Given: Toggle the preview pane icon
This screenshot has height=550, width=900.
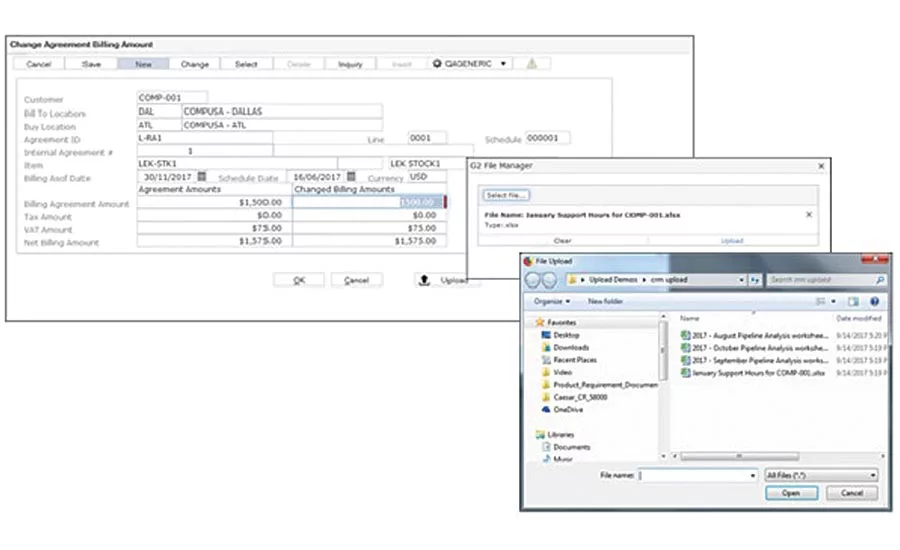Looking at the screenshot, I should (x=854, y=301).
